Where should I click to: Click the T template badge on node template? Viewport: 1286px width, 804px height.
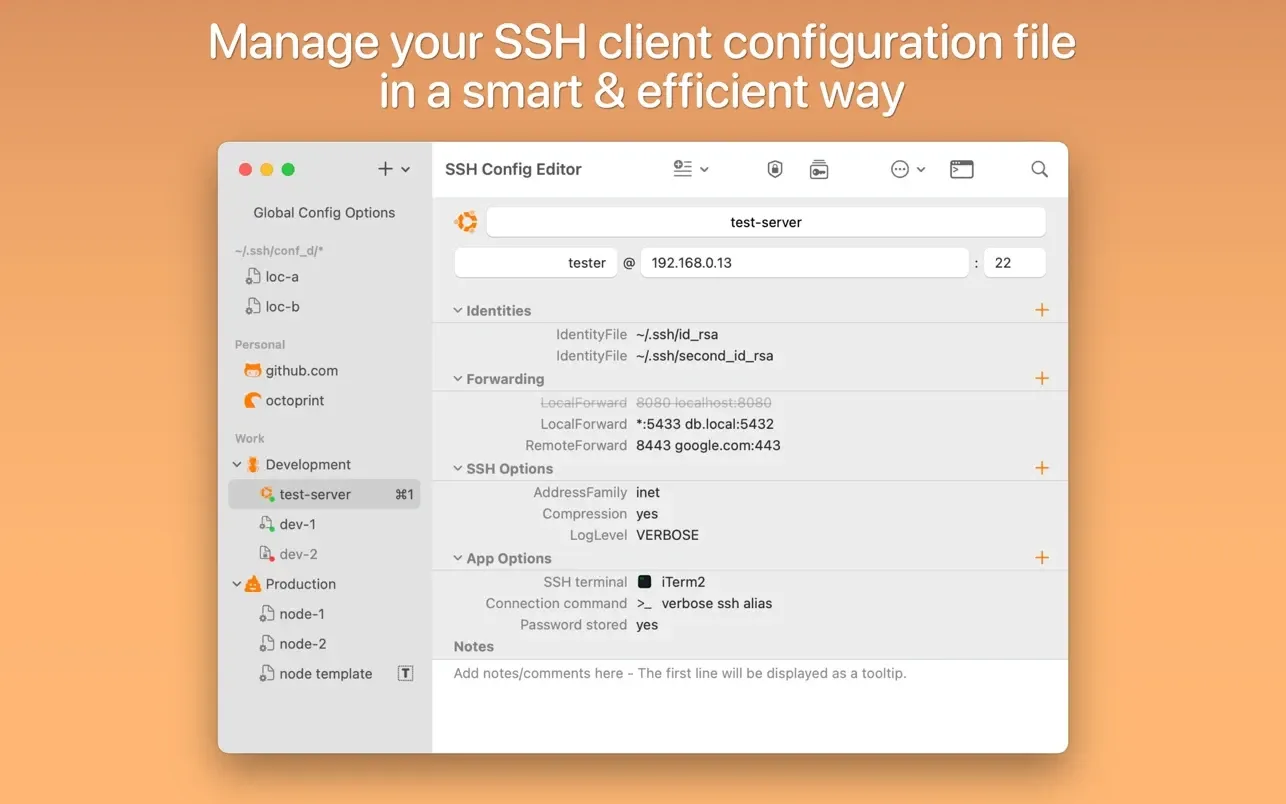coord(405,673)
